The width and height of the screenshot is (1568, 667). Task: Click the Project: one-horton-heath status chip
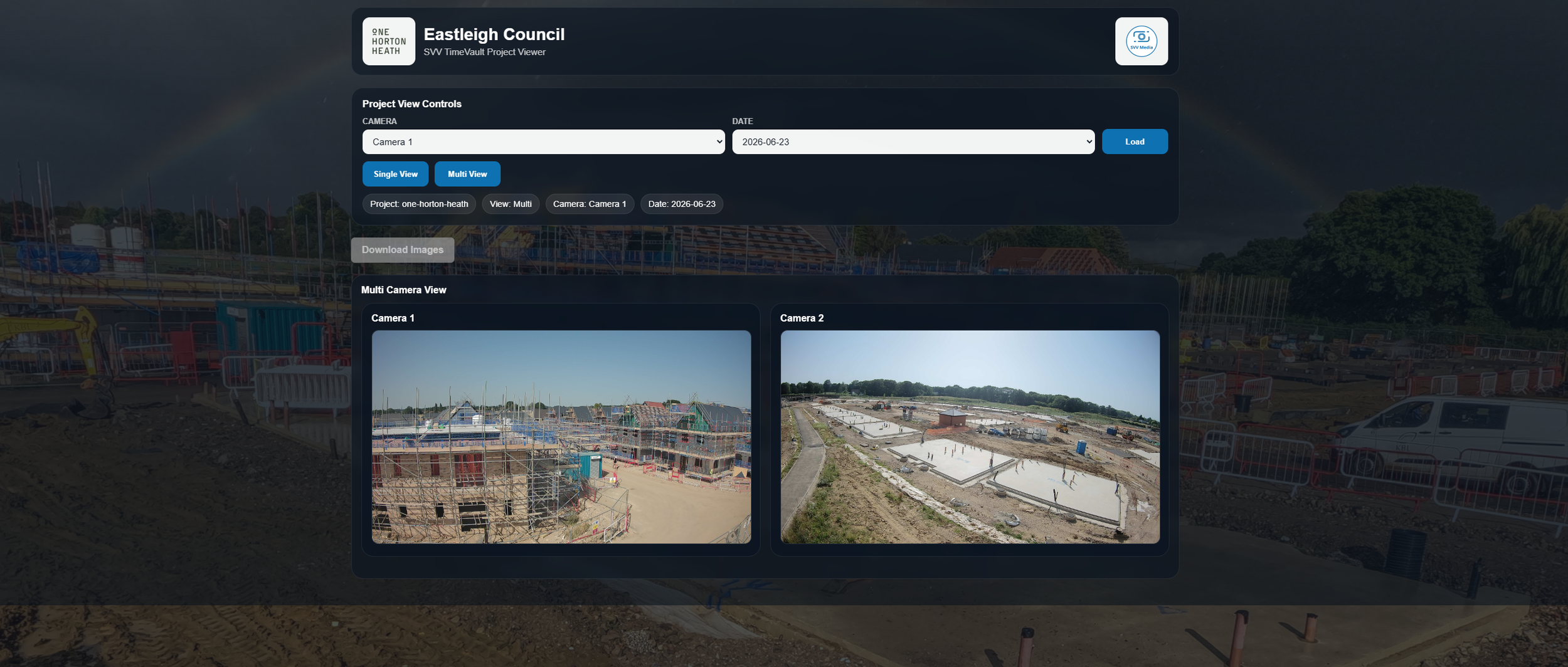[419, 204]
